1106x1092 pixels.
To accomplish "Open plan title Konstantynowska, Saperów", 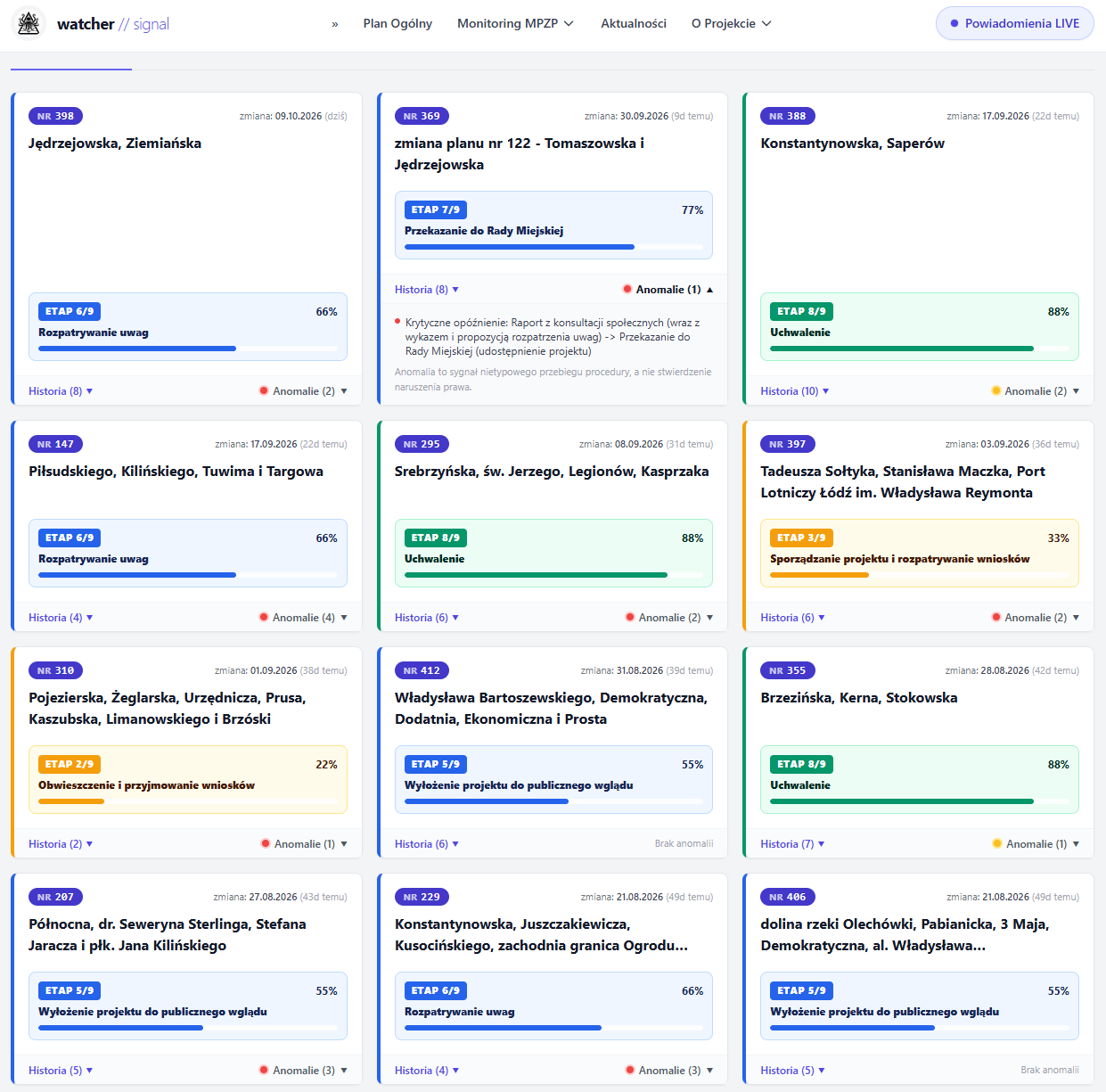I will (853, 144).
